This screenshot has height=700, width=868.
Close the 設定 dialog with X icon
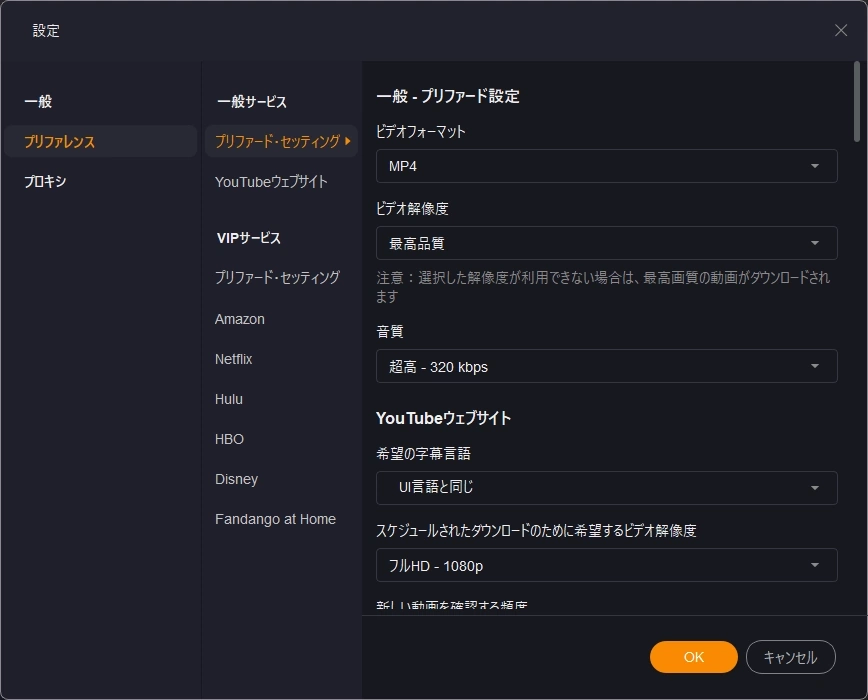[x=841, y=30]
